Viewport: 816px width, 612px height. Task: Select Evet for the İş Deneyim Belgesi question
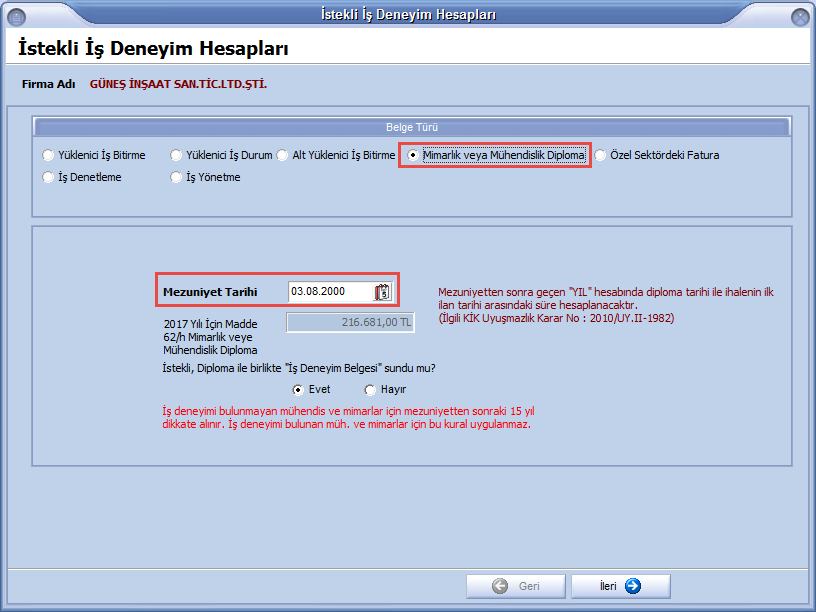tap(298, 390)
